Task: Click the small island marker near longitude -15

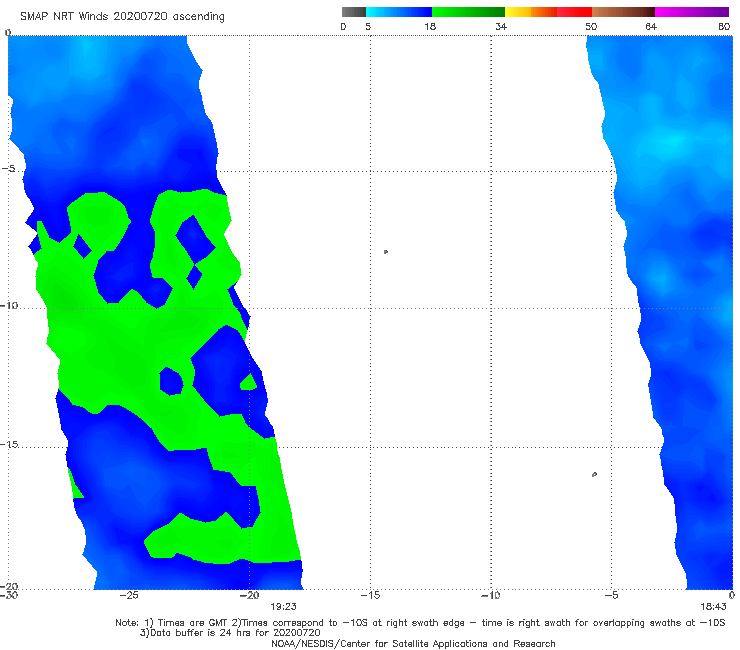Action: (386, 252)
